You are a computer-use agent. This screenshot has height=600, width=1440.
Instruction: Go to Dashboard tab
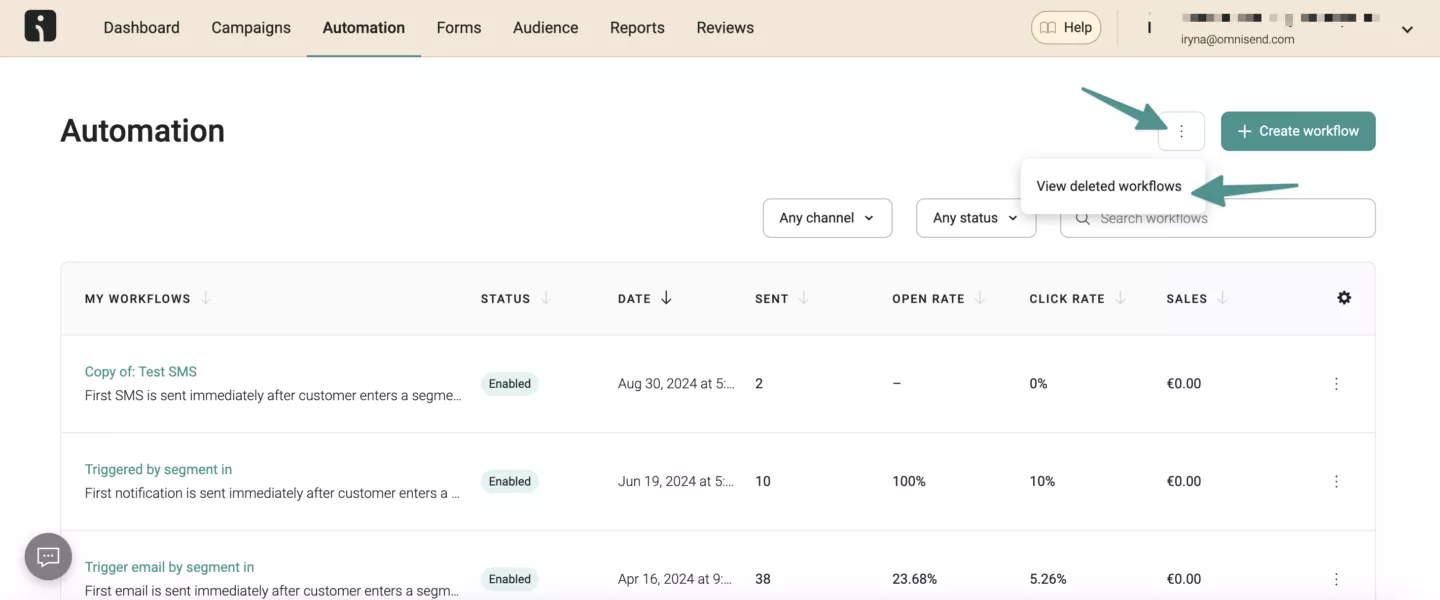pos(142,28)
